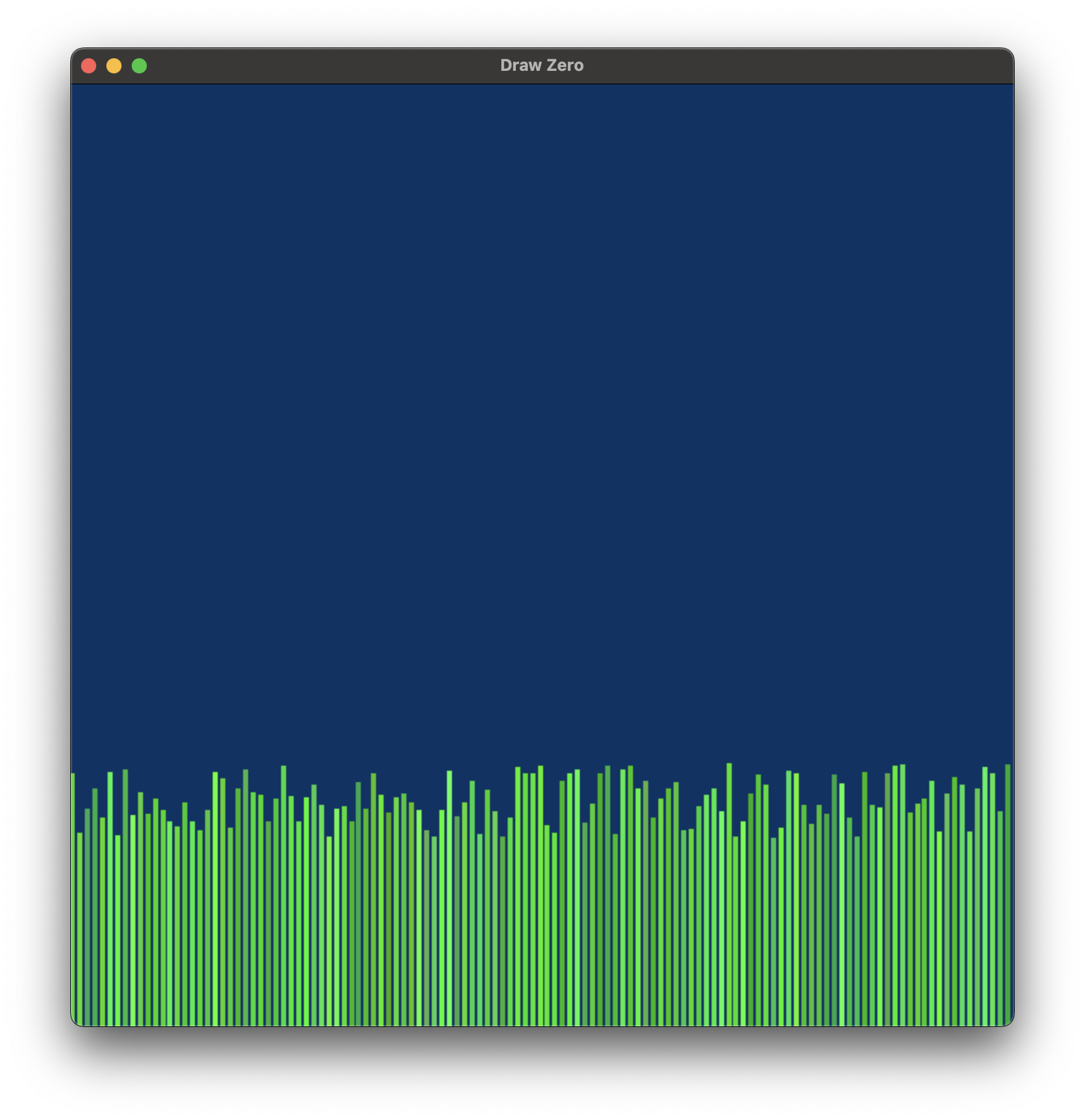Click title bar between green button and title

tap(317, 66)
